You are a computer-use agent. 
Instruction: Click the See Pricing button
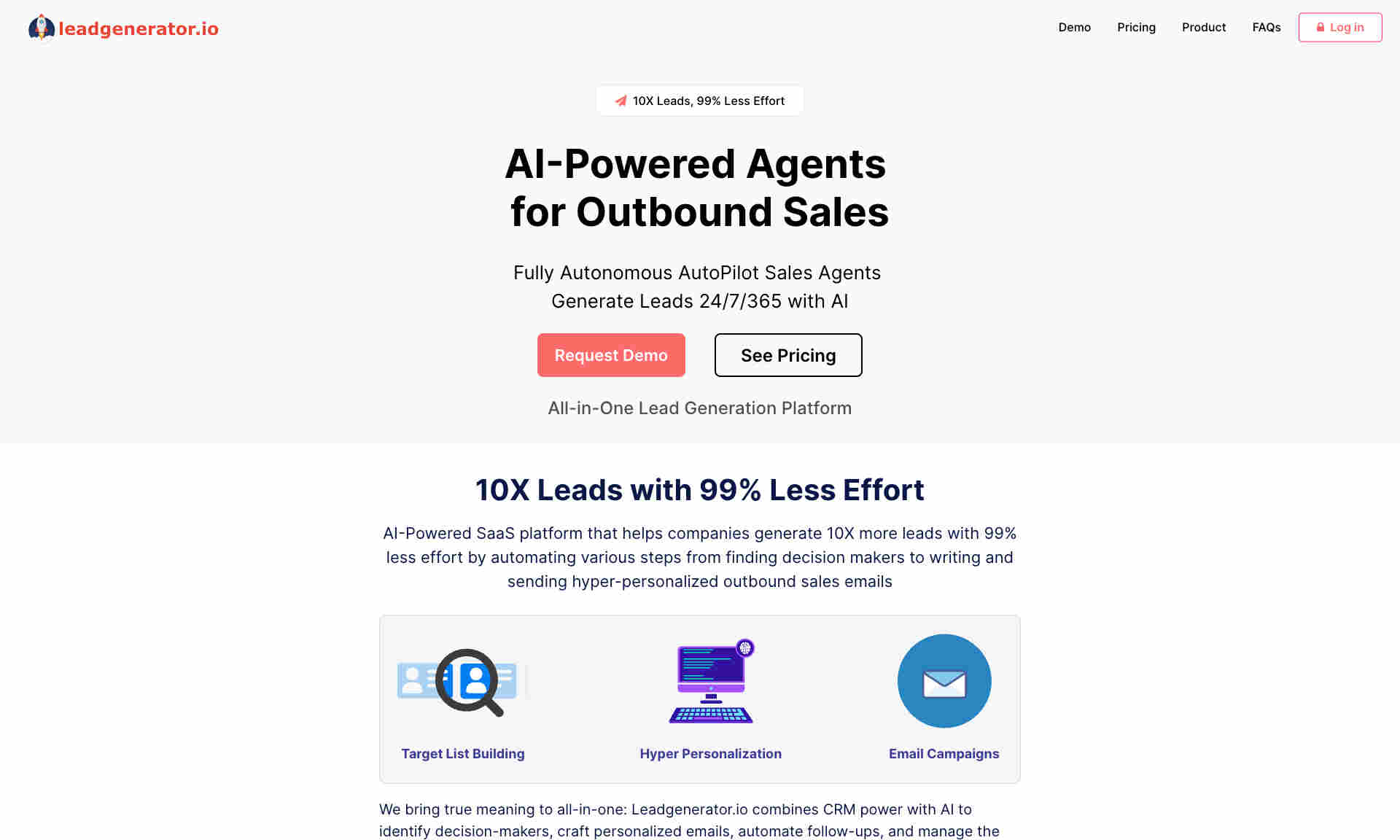(788, 355)
